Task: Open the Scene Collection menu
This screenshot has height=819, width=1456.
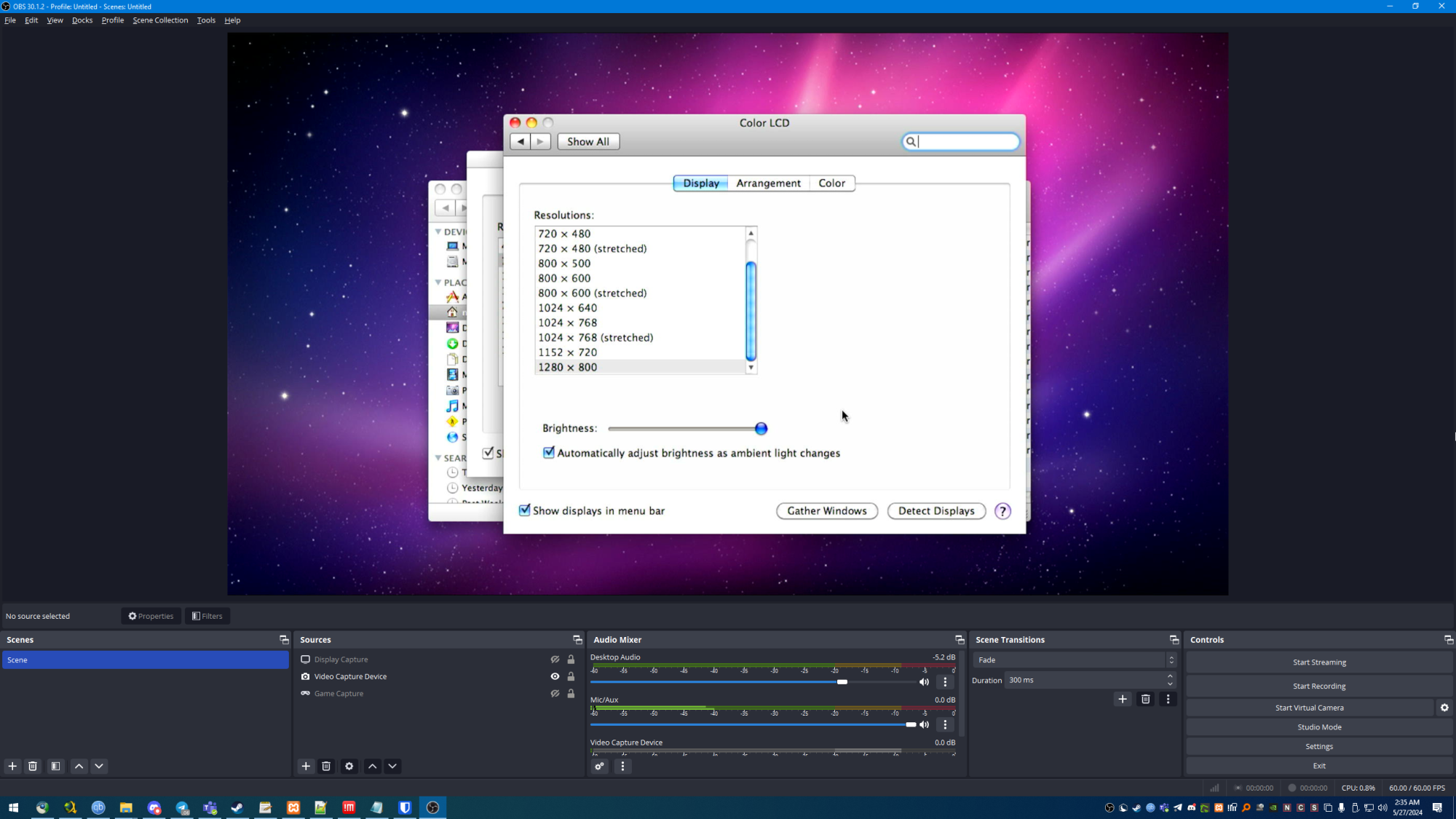Action: click(x=160, y=20)
